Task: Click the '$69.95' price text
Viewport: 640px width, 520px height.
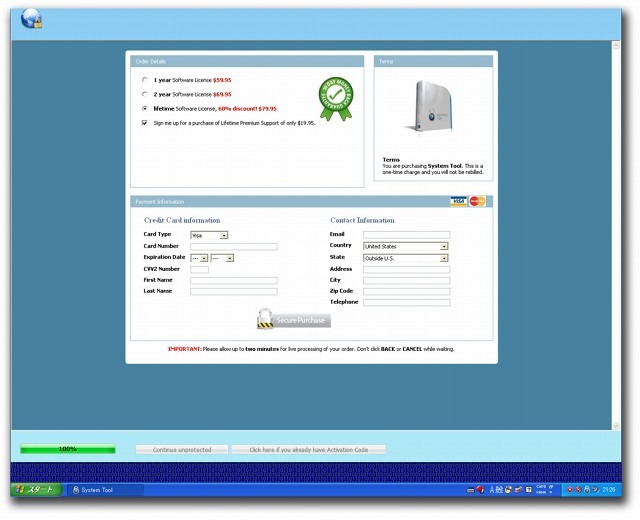Action: [x=222, y=94]
